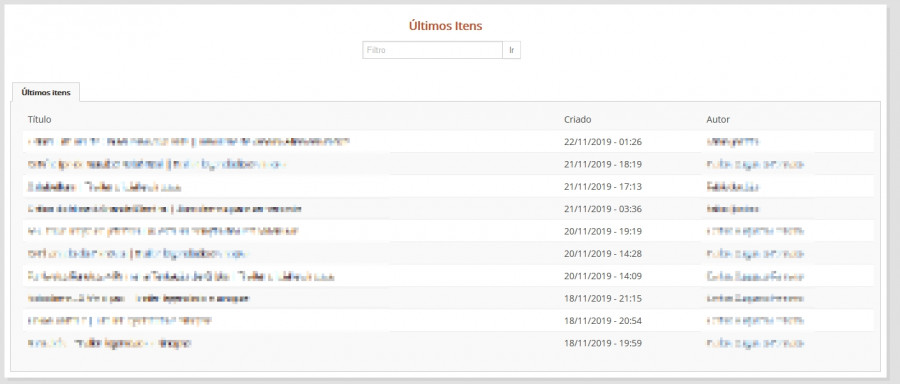Viewport: 900px width, 384px height.
Task: Click the date 20/11/2019 - 14:28
Action: (603, 254)
